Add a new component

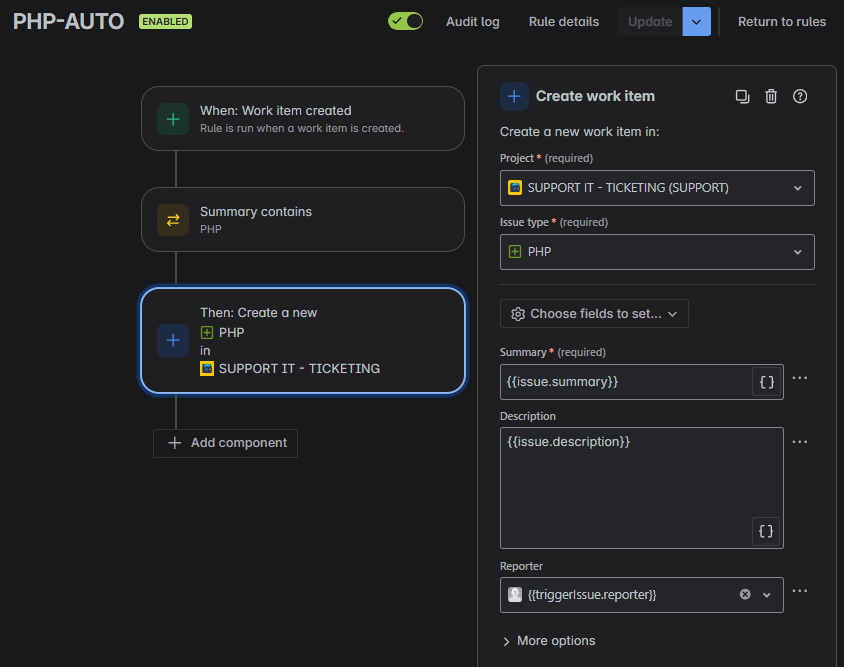click(226, 443)
